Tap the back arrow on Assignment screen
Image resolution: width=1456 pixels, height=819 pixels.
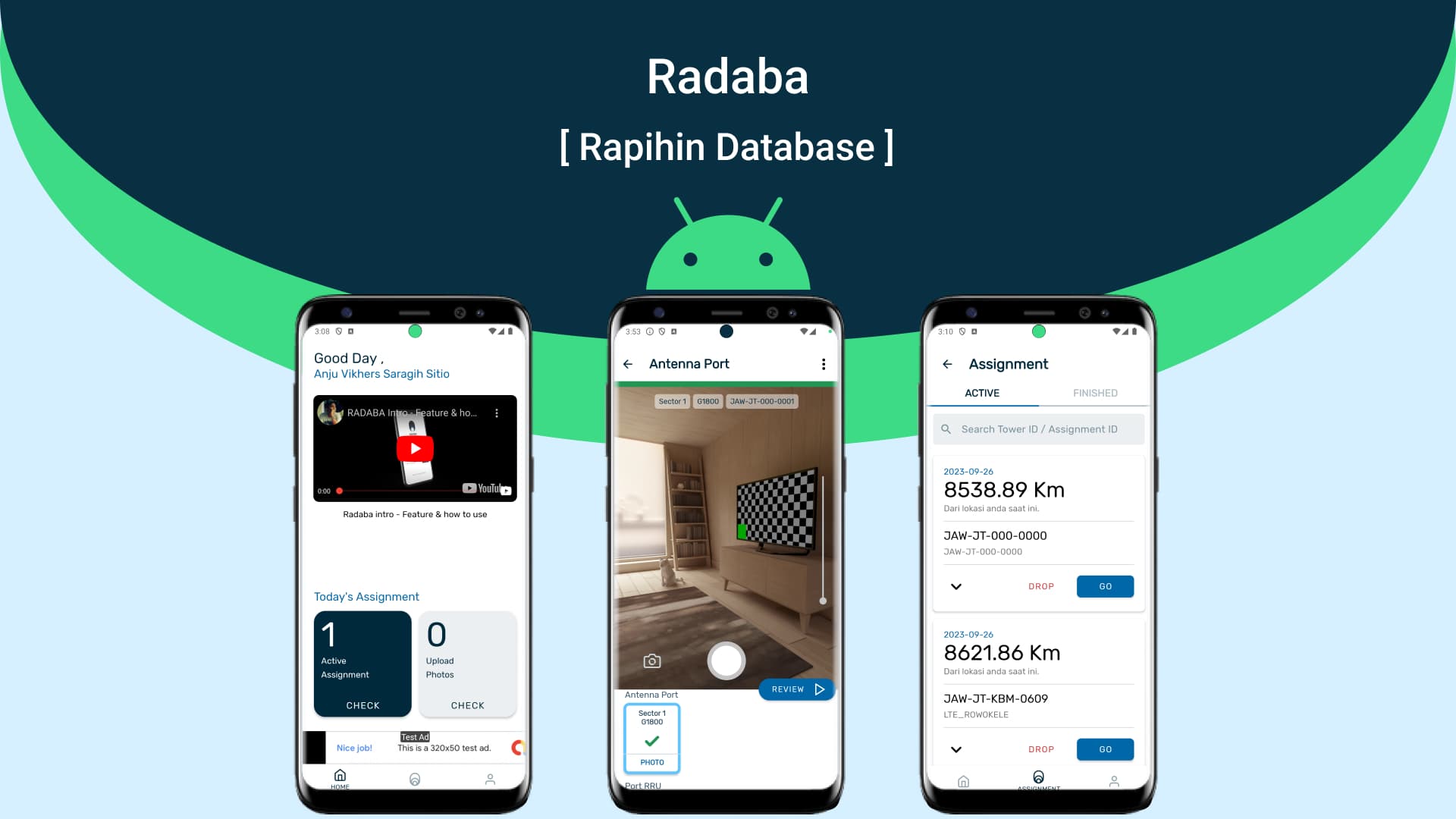(x=948, y=364)
